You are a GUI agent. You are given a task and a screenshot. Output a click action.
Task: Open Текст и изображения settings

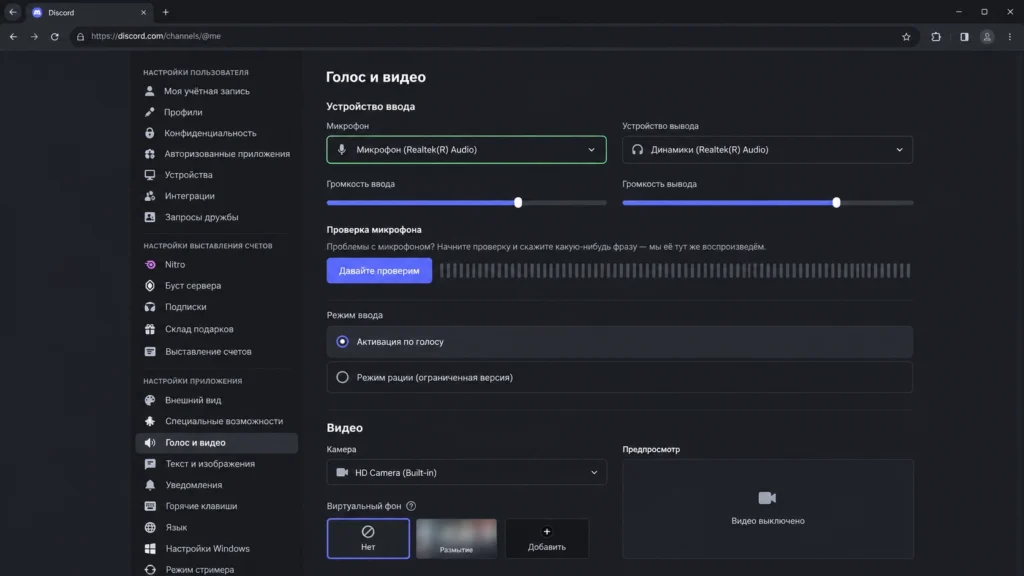(x=216, y=464)
